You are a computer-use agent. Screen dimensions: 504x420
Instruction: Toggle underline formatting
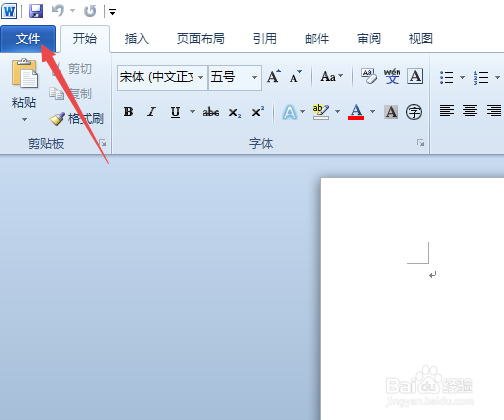(x=175, y=112)
